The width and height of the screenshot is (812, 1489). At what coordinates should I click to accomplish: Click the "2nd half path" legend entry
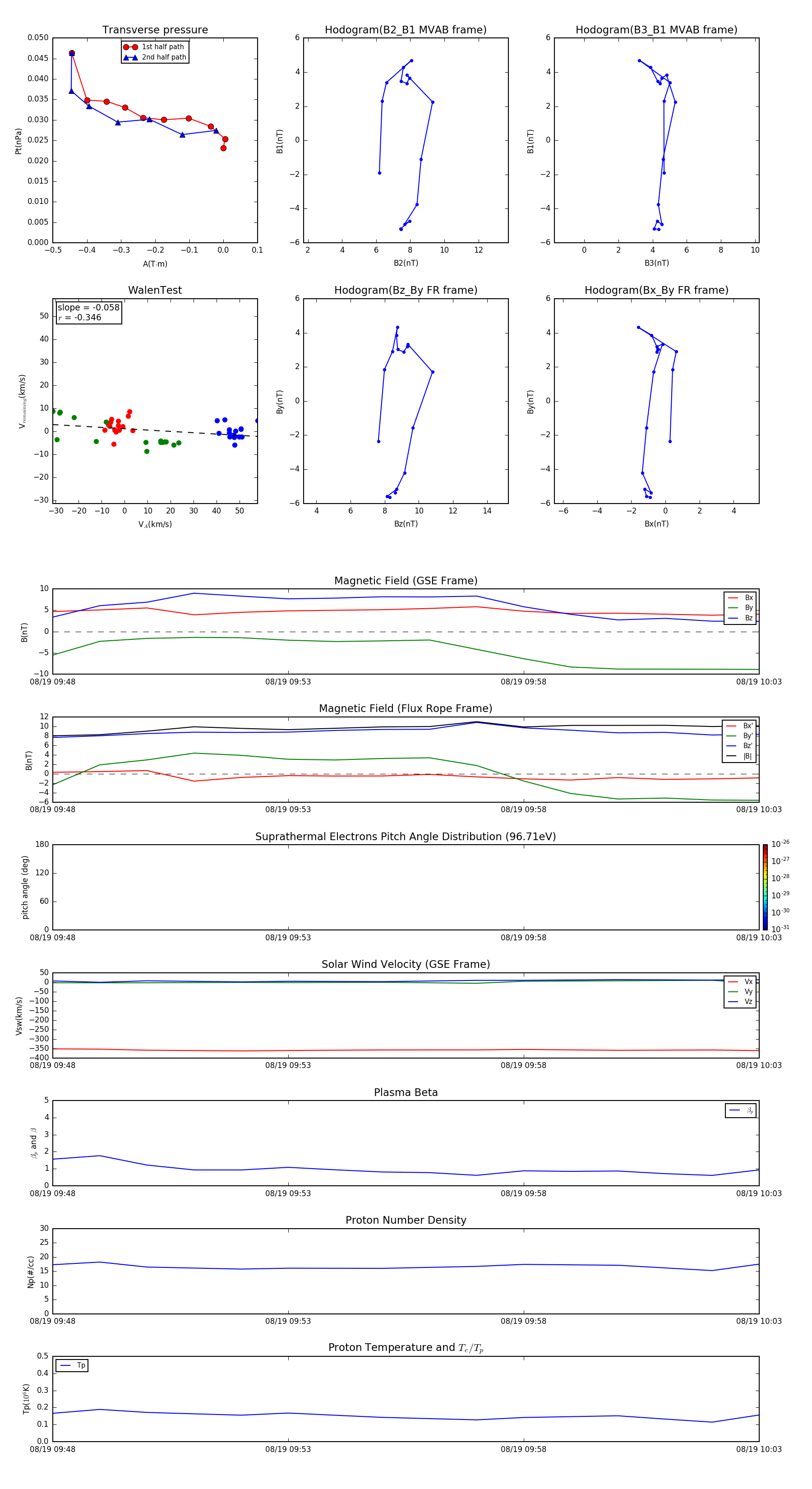click(x=154, y=57)
